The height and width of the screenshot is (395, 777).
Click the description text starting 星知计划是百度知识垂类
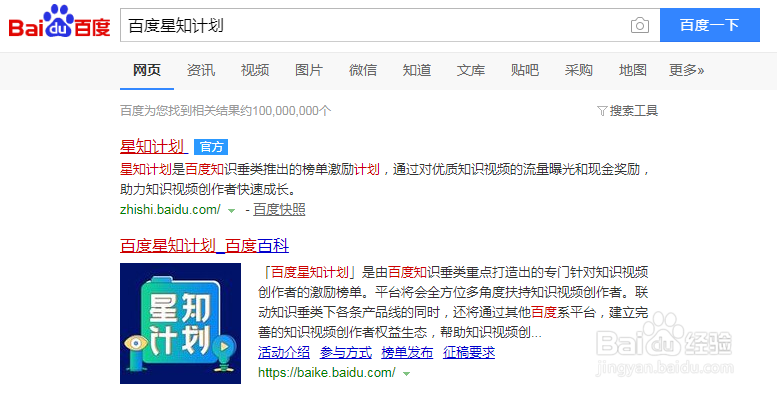[x=385, y=179]
